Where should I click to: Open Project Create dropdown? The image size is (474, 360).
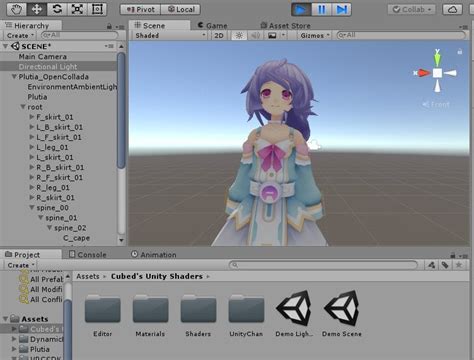pos(21,265)
